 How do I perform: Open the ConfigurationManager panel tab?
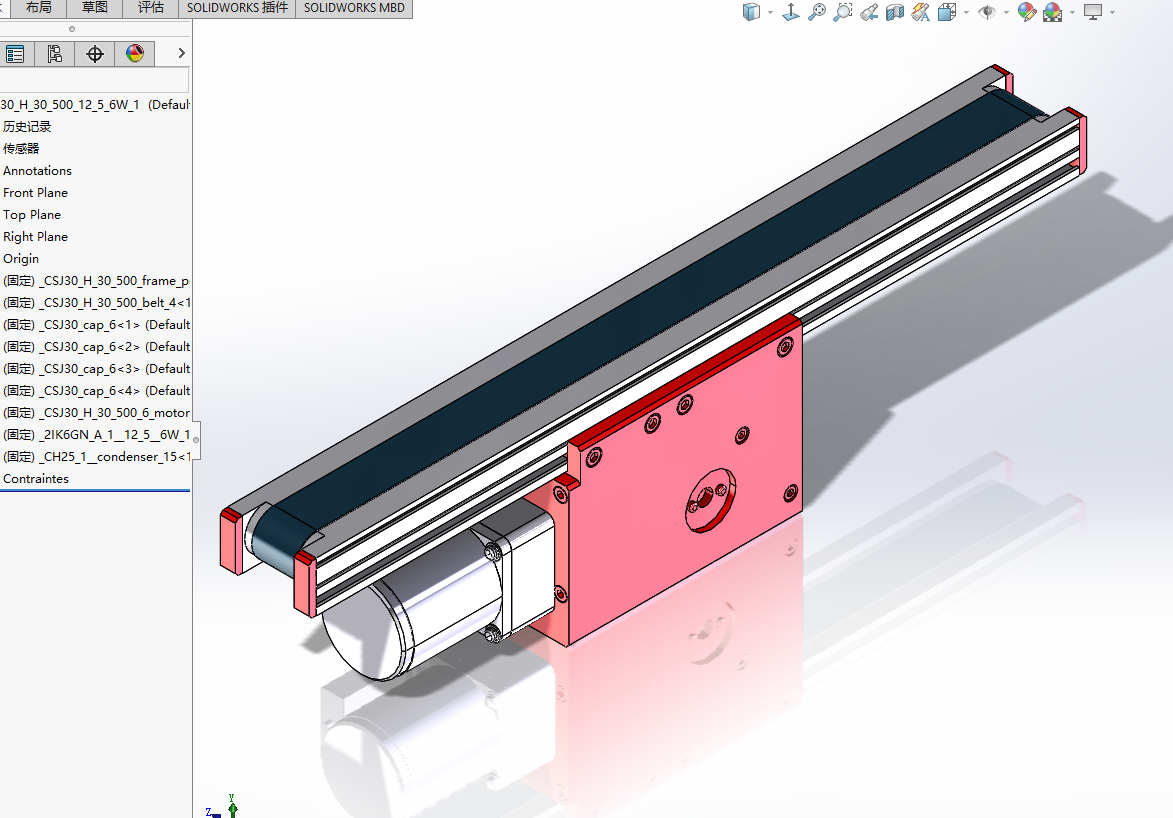tap(55, 54)
